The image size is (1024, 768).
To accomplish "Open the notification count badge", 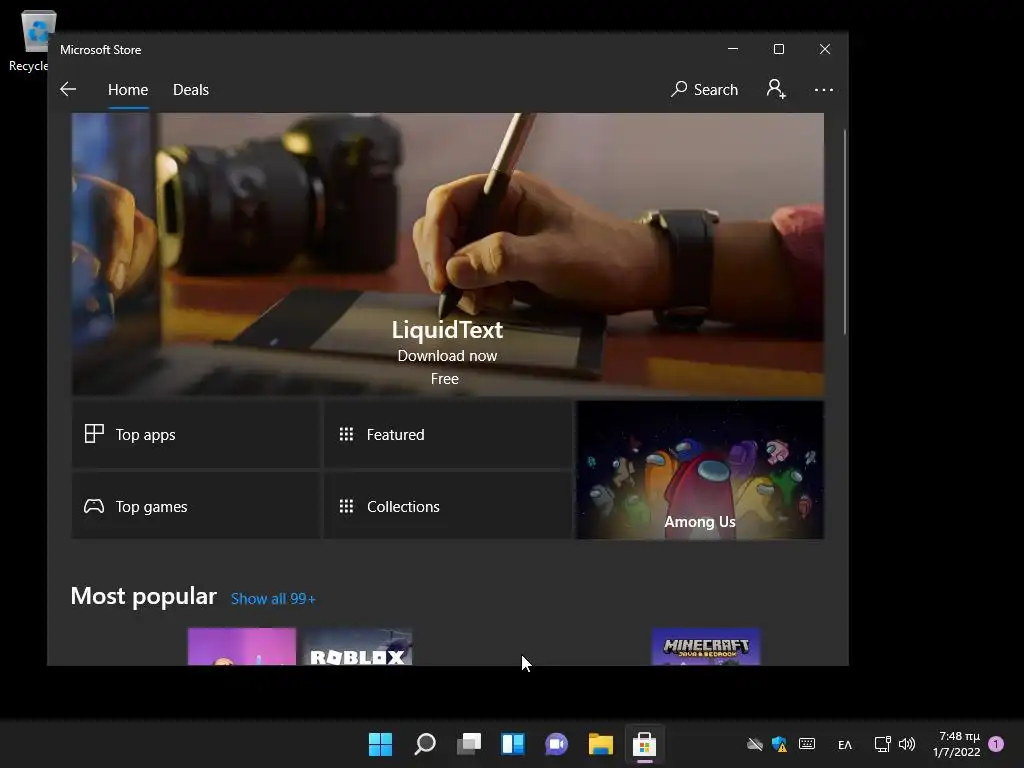I will coord(996,743).
